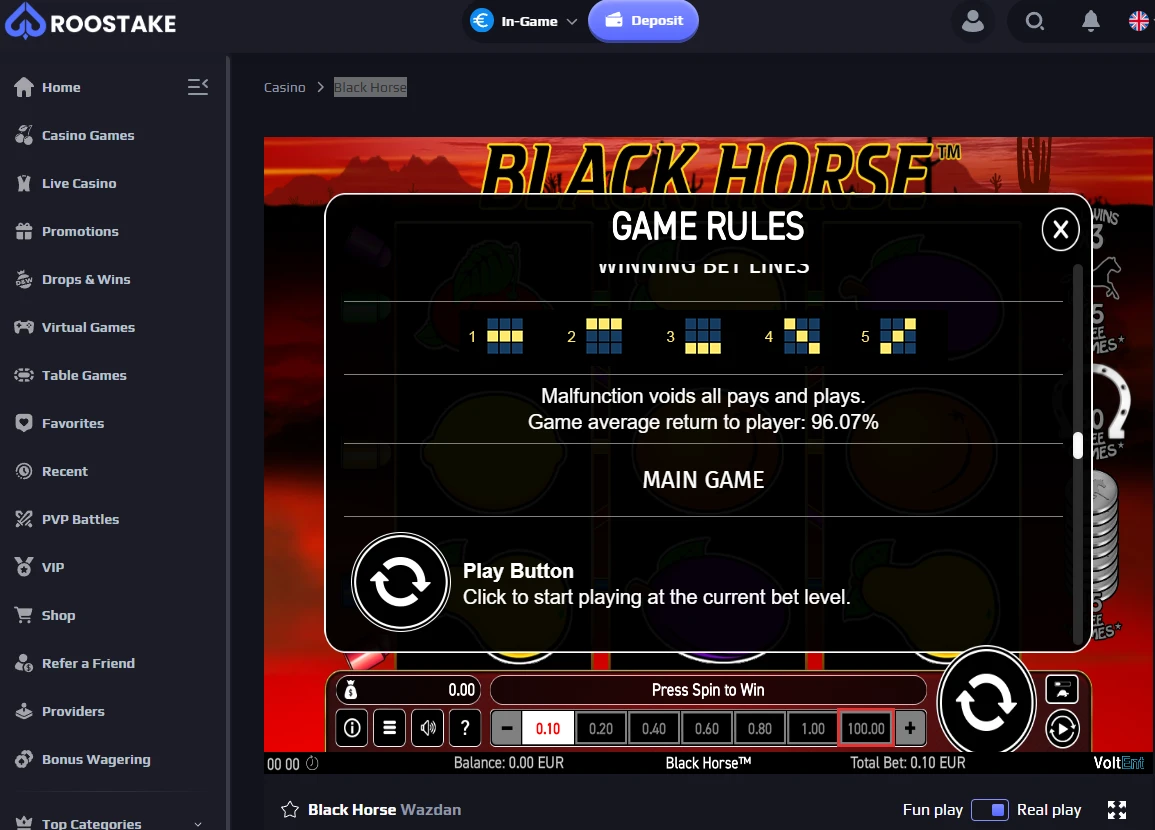Click the 'Game average return to player: 96.07%' text
Viewport: 1155px width, 830px height.
703,422
